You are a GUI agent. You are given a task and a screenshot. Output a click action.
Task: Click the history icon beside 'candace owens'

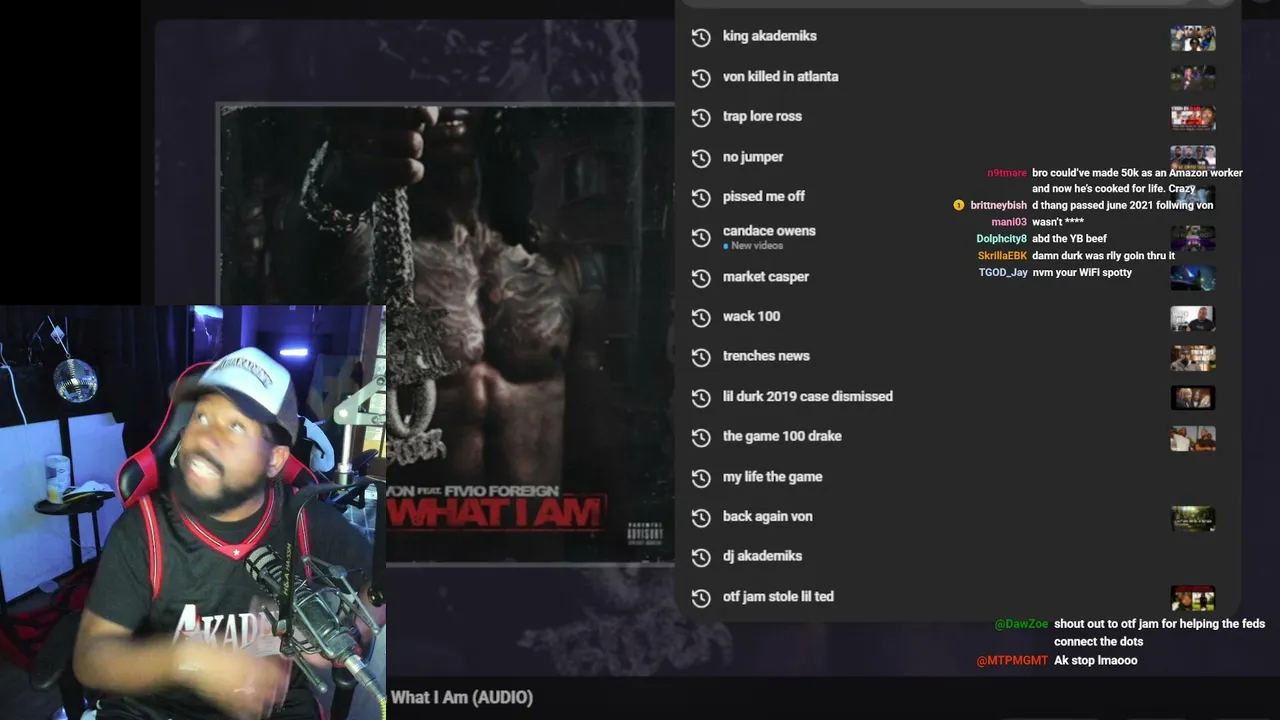click(x=701, y=237)
